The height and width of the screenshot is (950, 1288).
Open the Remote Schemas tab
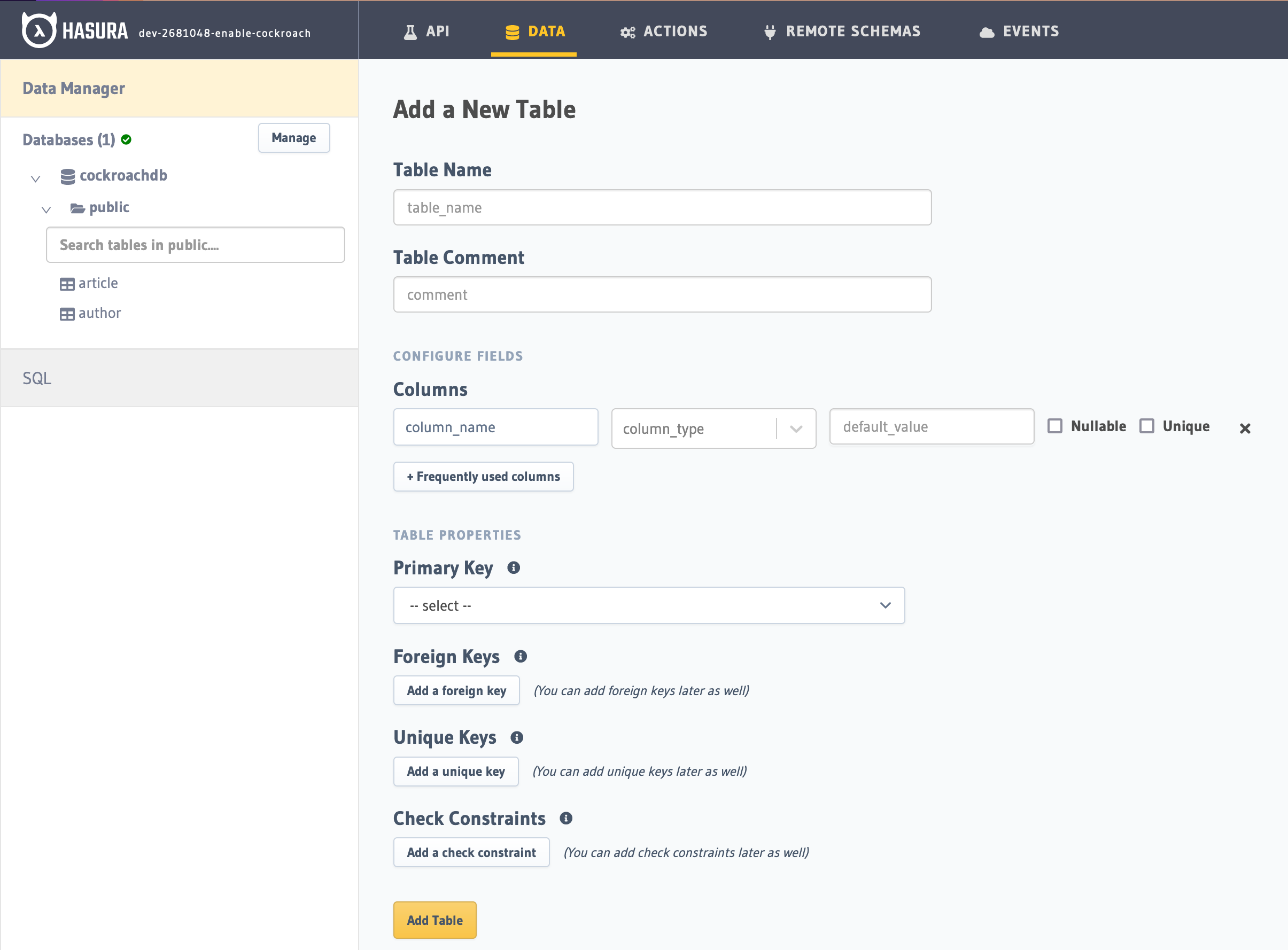click(x=842, y=31)
